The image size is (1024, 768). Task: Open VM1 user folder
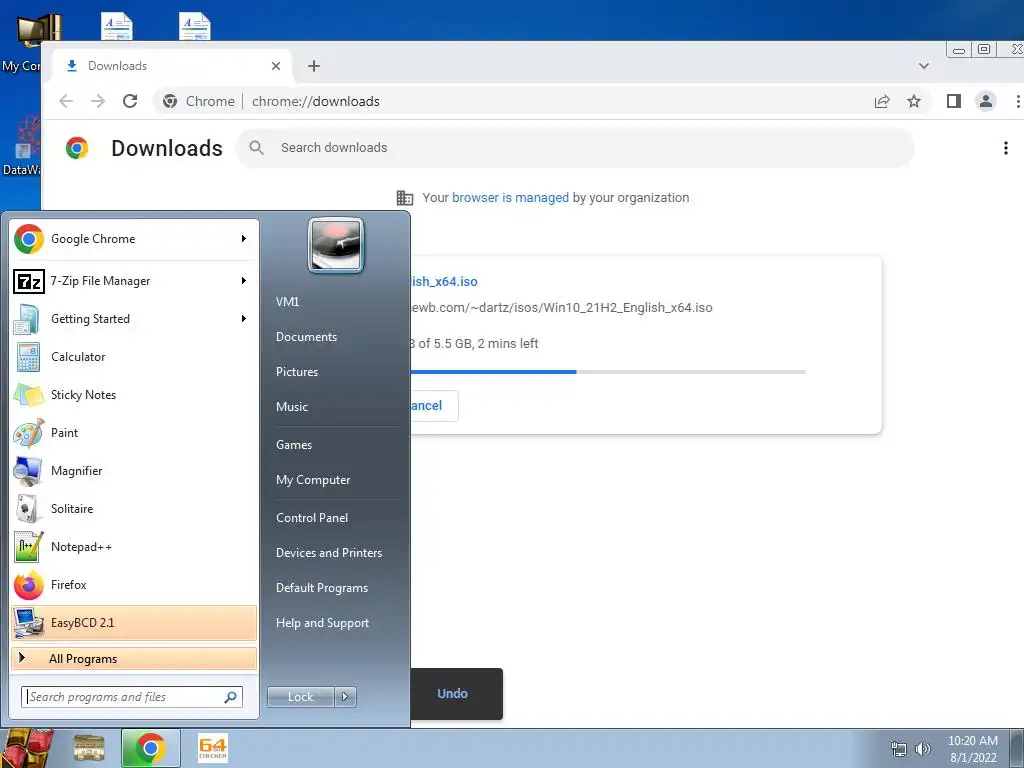287,302
